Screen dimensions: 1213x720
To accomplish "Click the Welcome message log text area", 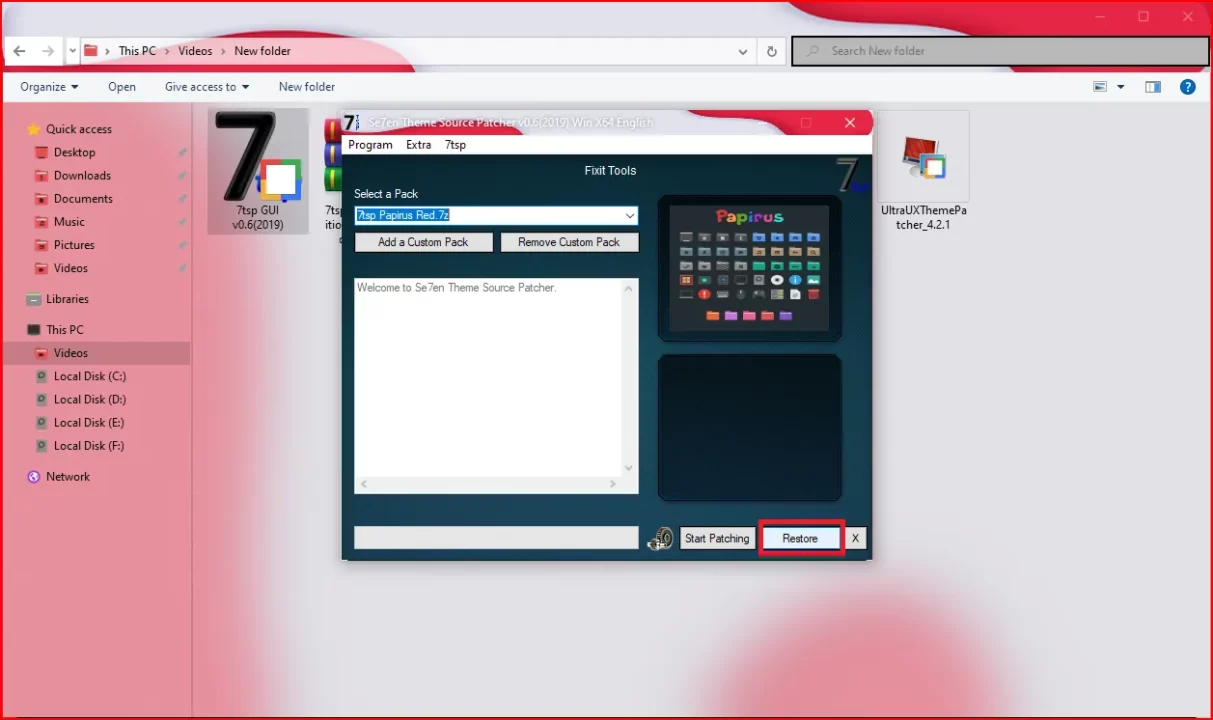I will (488, 376).
